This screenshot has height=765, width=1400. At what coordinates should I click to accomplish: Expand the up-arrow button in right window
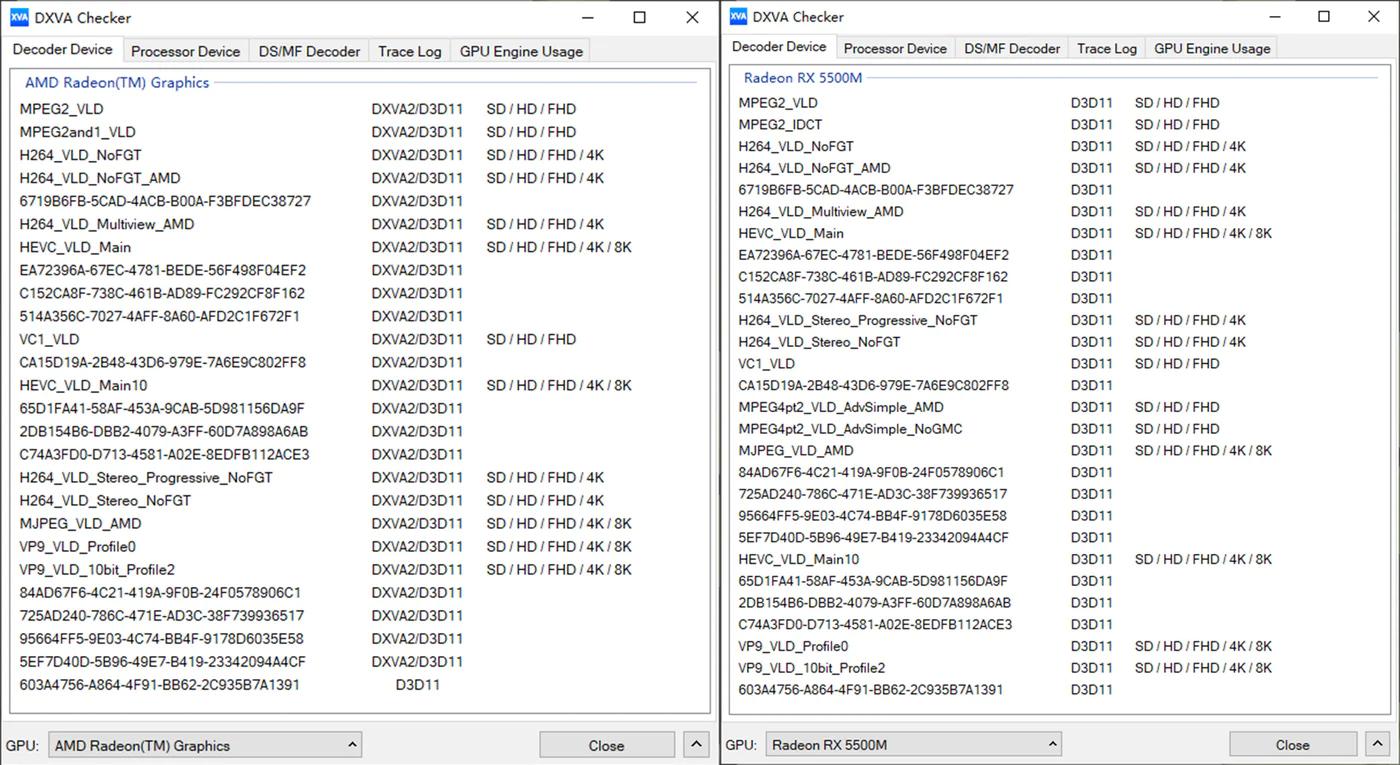tap(1379, 744)
